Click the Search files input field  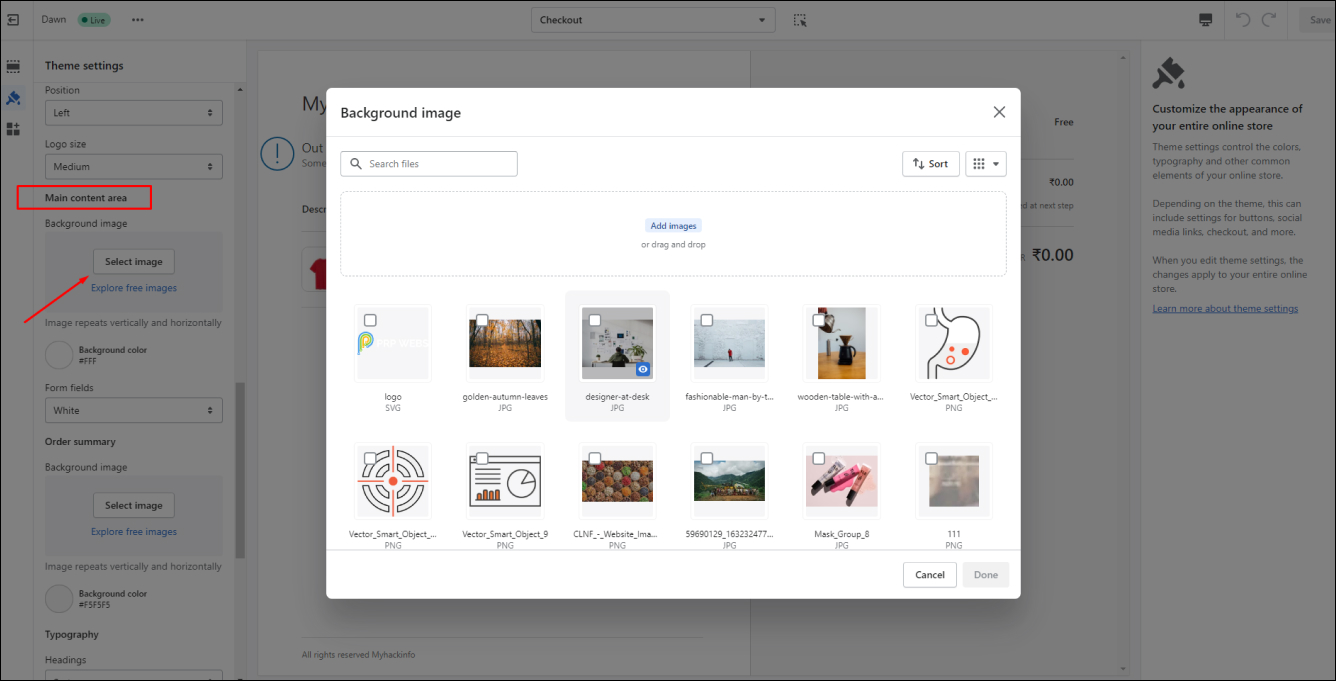[429, 164]
